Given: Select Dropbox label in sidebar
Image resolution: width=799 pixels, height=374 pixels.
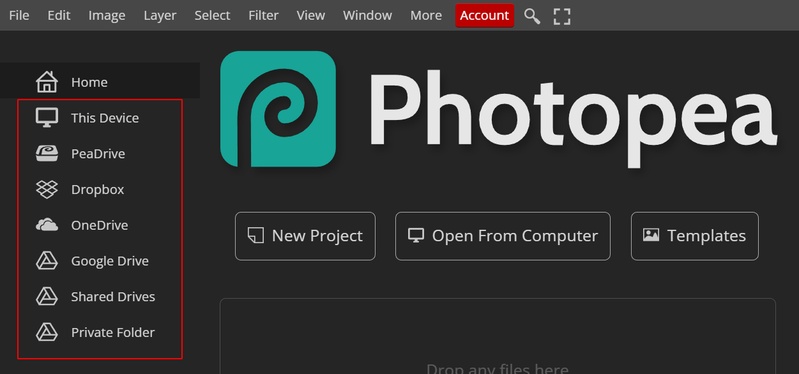Looking at the screenshot, I should 97,190.
